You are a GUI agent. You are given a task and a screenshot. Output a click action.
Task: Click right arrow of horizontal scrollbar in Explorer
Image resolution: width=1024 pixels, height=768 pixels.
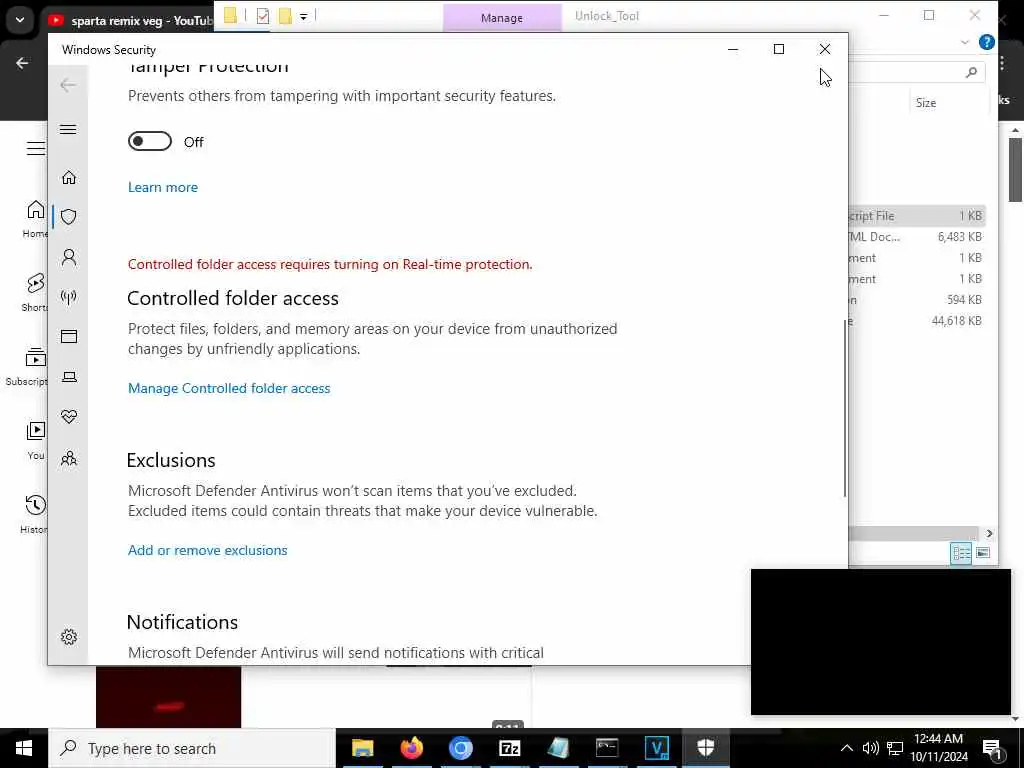pyautogui.click(x=989, y=534)
